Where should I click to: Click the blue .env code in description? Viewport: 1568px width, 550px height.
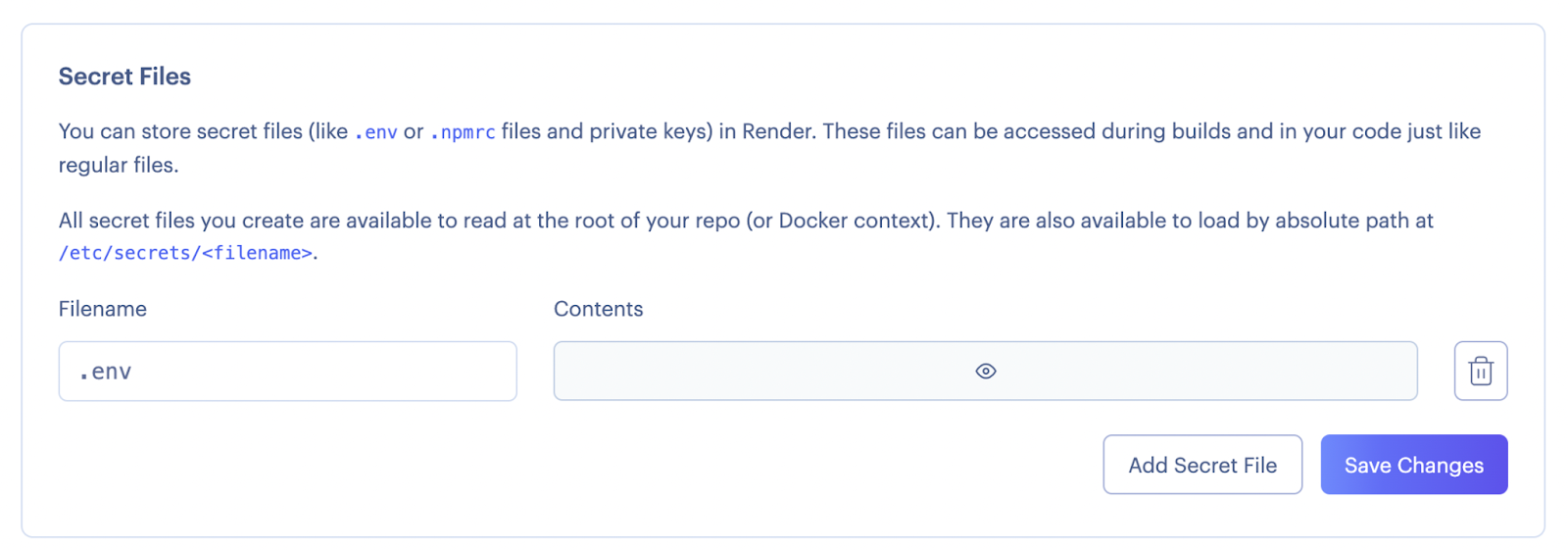[x=376, y=132]
